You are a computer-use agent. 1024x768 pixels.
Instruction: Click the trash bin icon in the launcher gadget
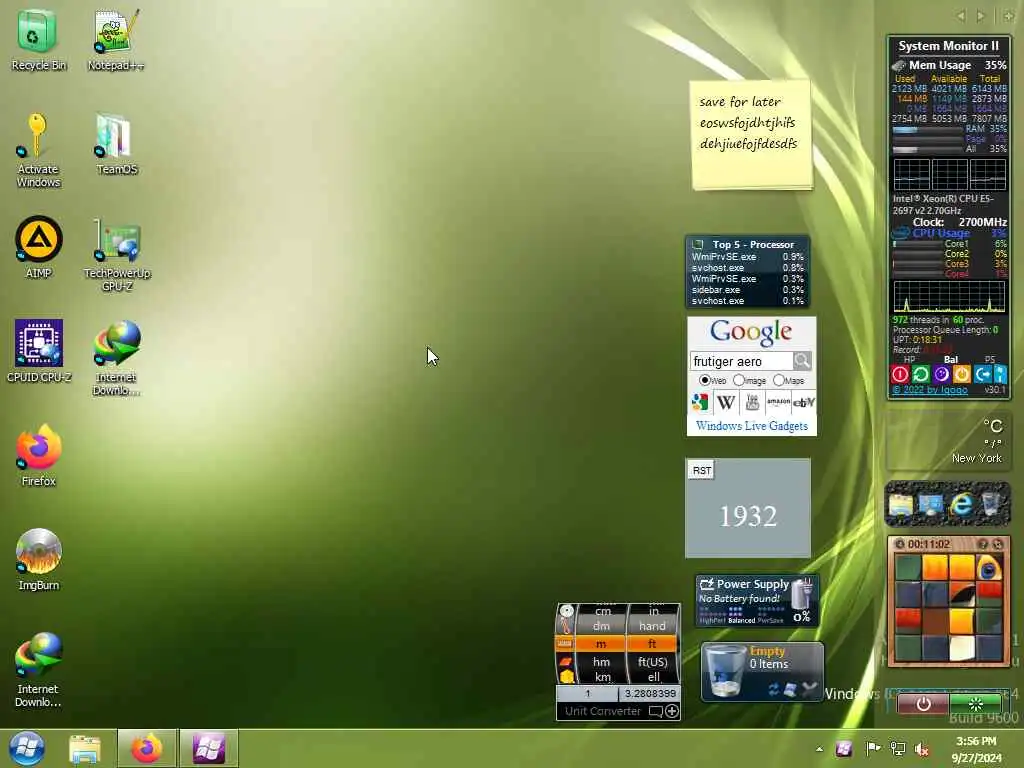[991, 504]
